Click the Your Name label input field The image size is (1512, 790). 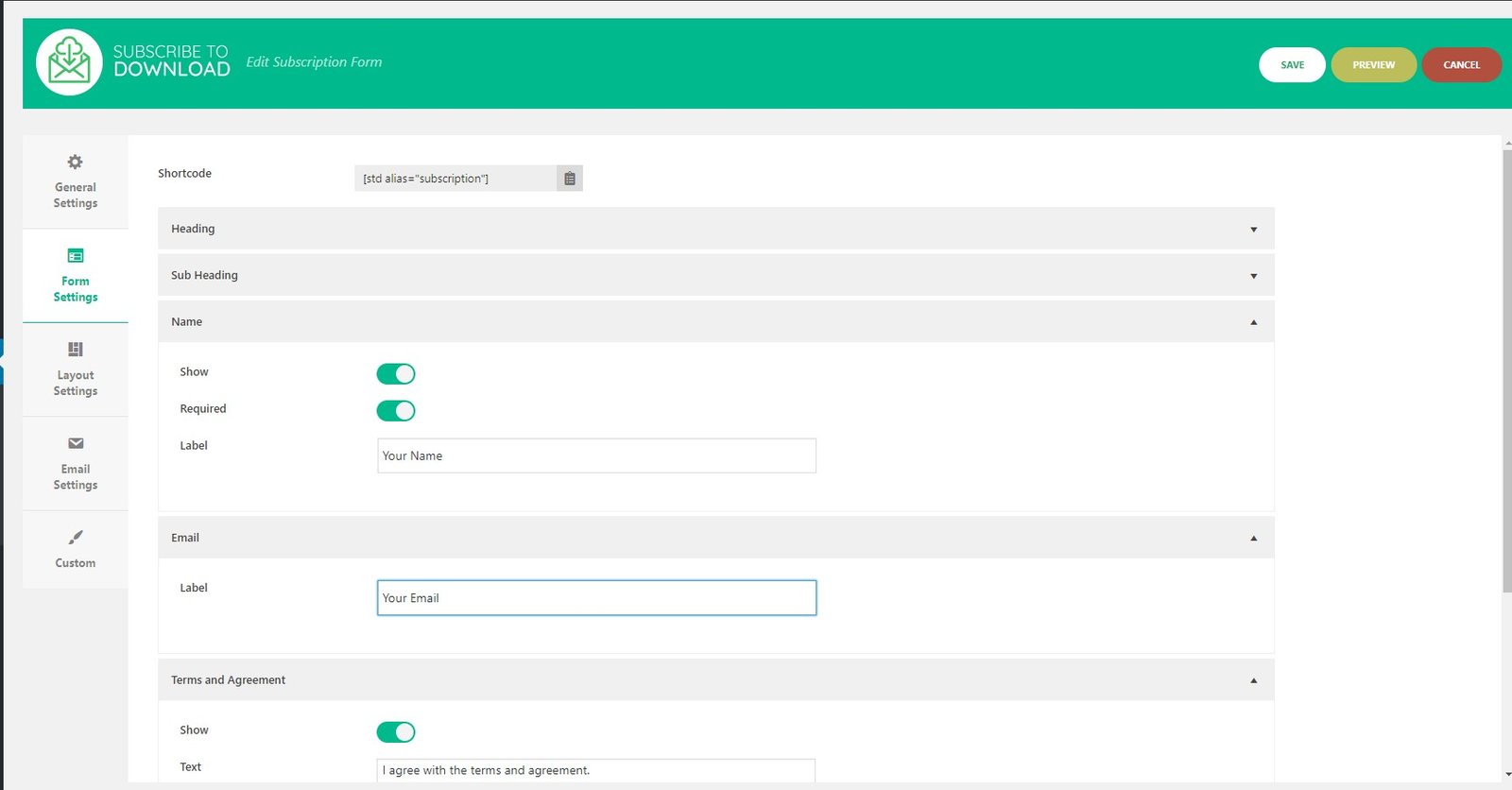[596, 455]
